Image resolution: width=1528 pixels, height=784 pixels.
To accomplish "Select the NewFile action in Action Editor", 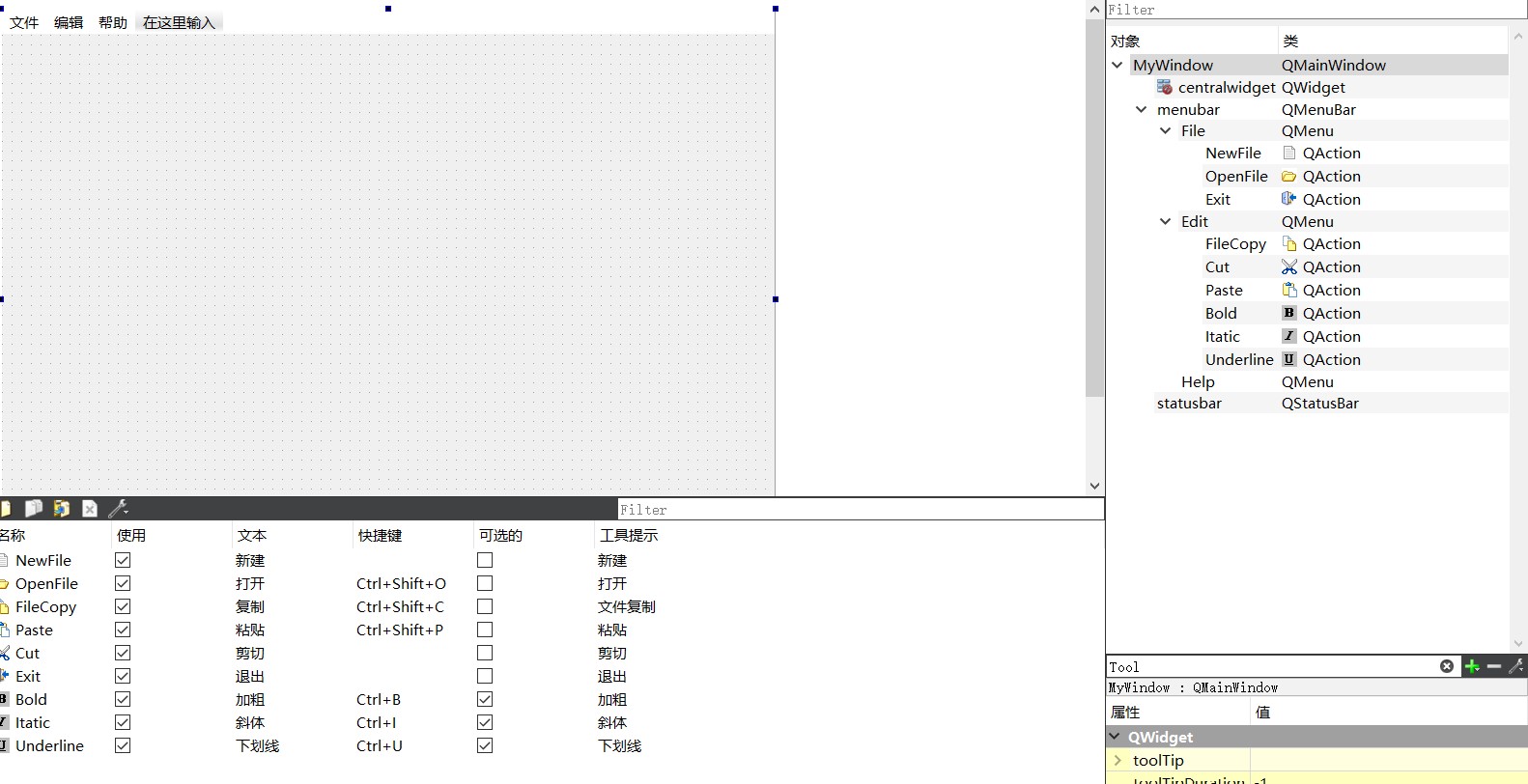I will click(x=43, y=560).
